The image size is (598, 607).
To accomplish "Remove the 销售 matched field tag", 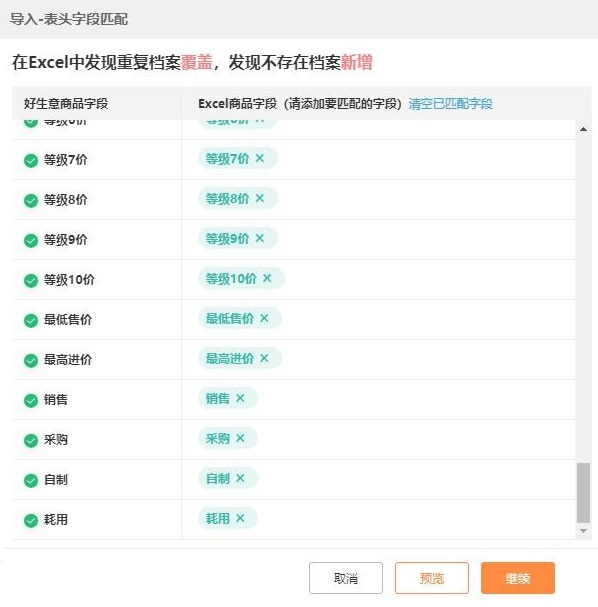I will (x=240, y=398).
